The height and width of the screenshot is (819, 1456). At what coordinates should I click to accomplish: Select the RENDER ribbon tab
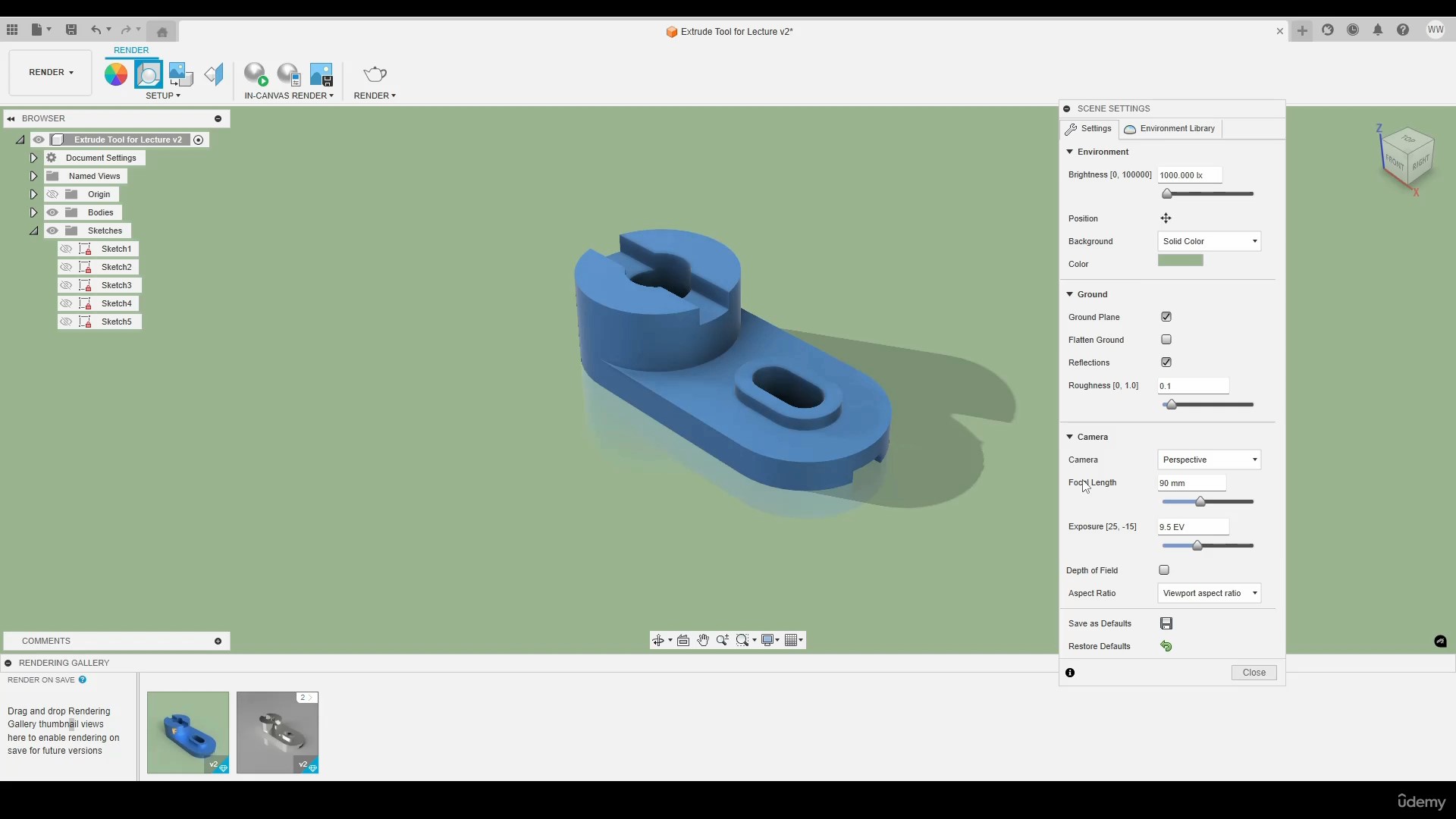coord(131,50)
